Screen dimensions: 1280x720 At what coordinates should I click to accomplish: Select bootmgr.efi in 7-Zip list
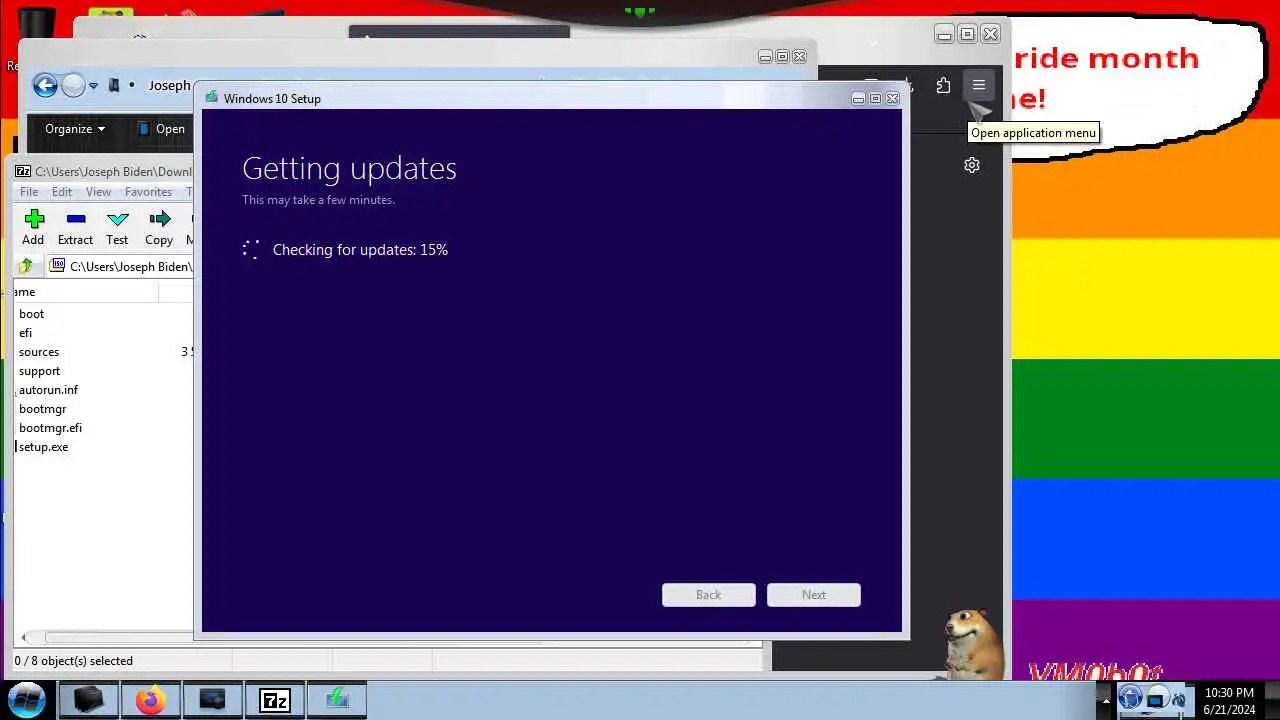(50, 428)
